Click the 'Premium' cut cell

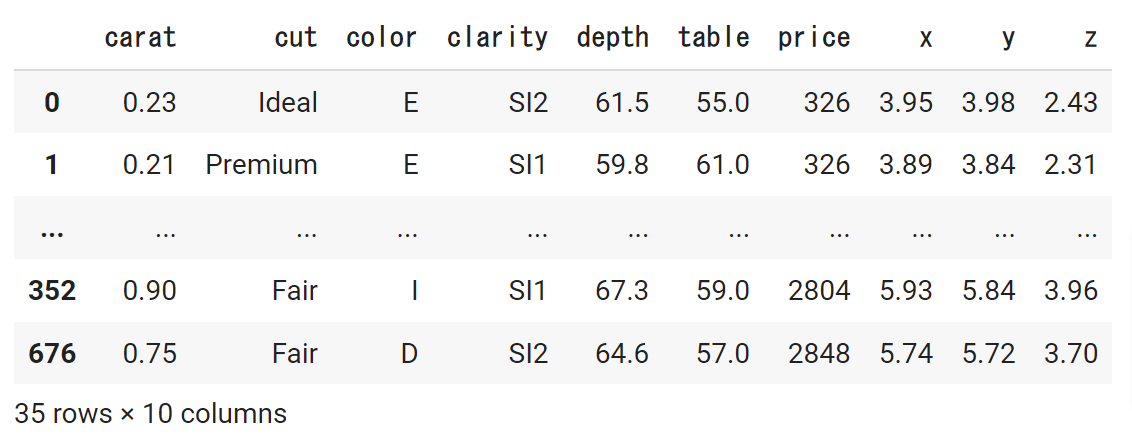tap(261, 165)
